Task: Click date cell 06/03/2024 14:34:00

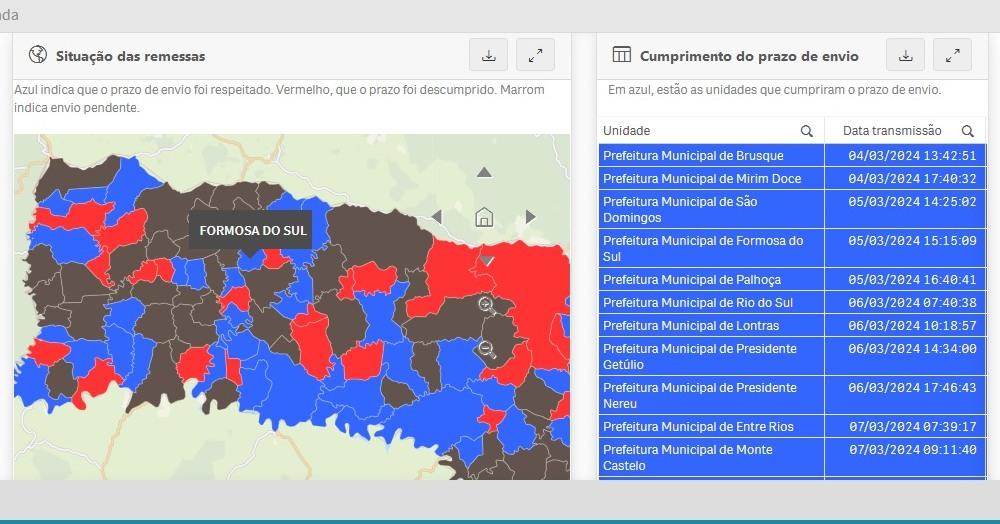Action: 906,356
